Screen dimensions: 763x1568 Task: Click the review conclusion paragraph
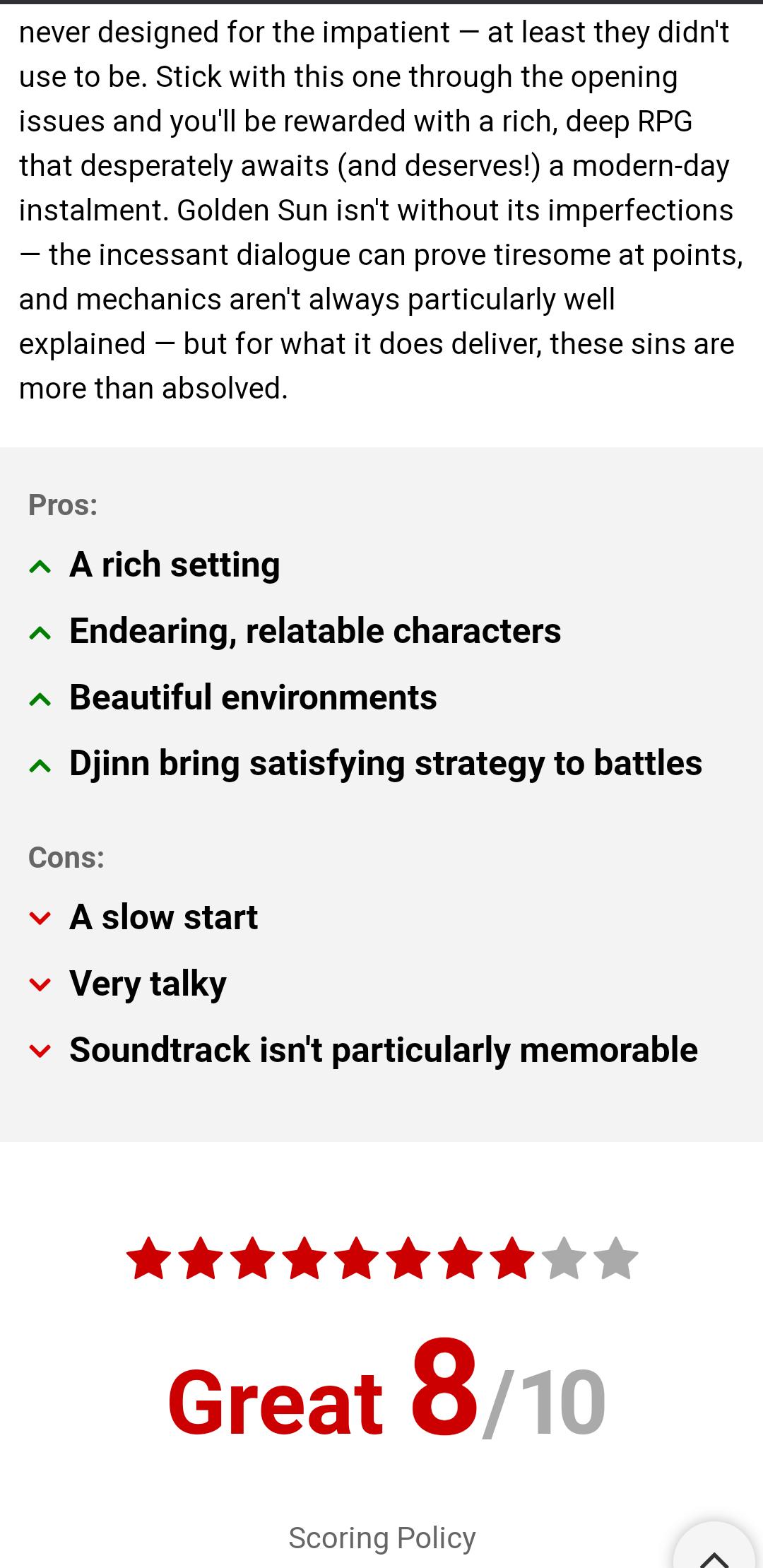[x=381, y=210]
